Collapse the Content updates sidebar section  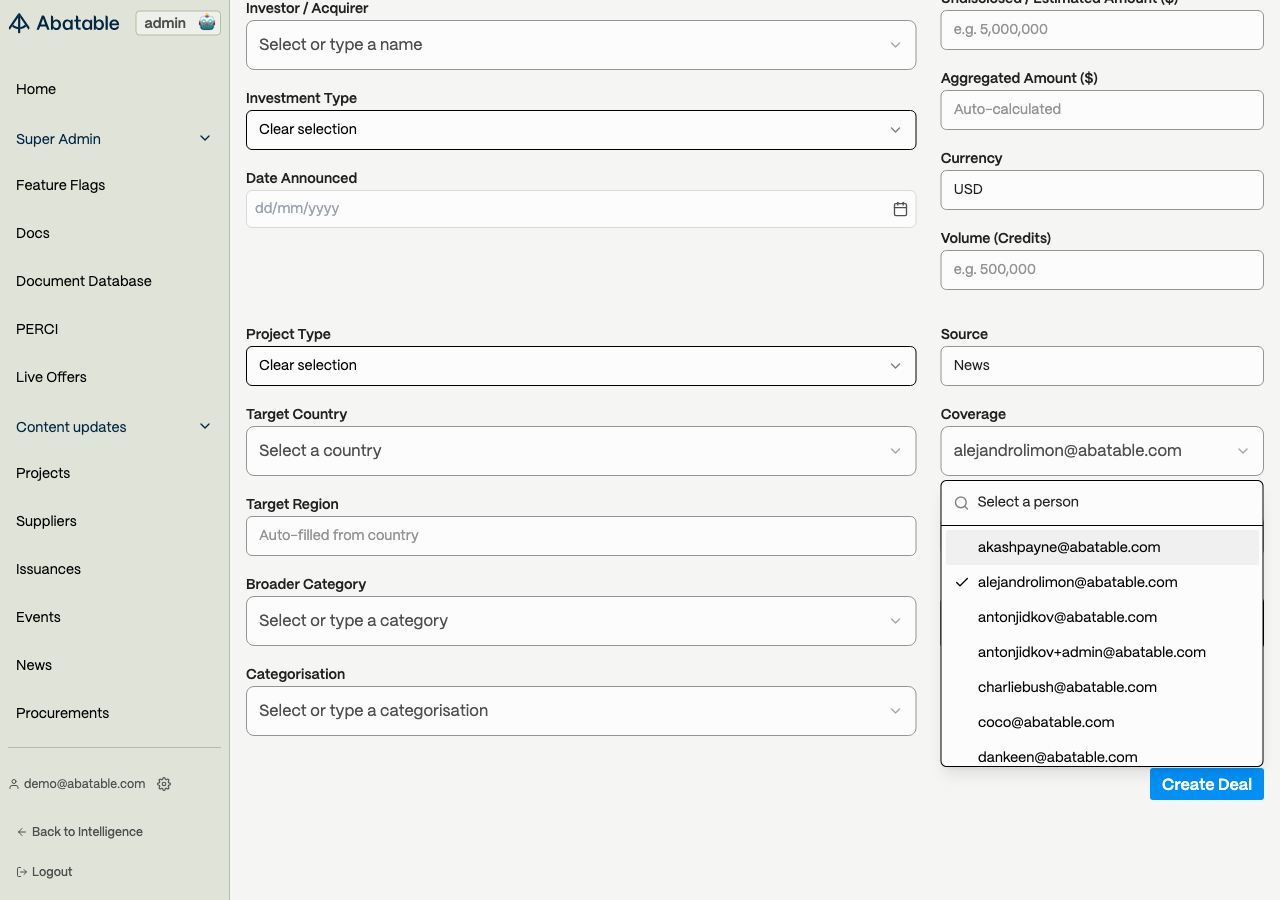(205, 427)
